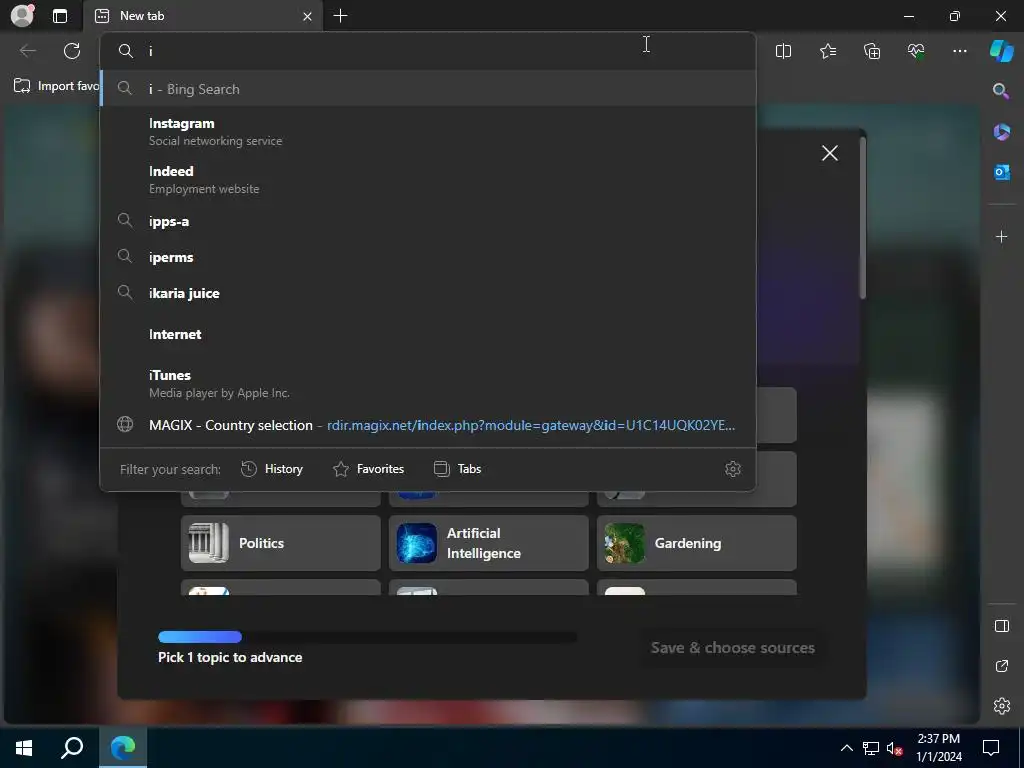The width and height of the screenshot is (1024, 768).
Task: Choose the Internet suggestion
Action: pyautogui.click(x=428, y=334)
